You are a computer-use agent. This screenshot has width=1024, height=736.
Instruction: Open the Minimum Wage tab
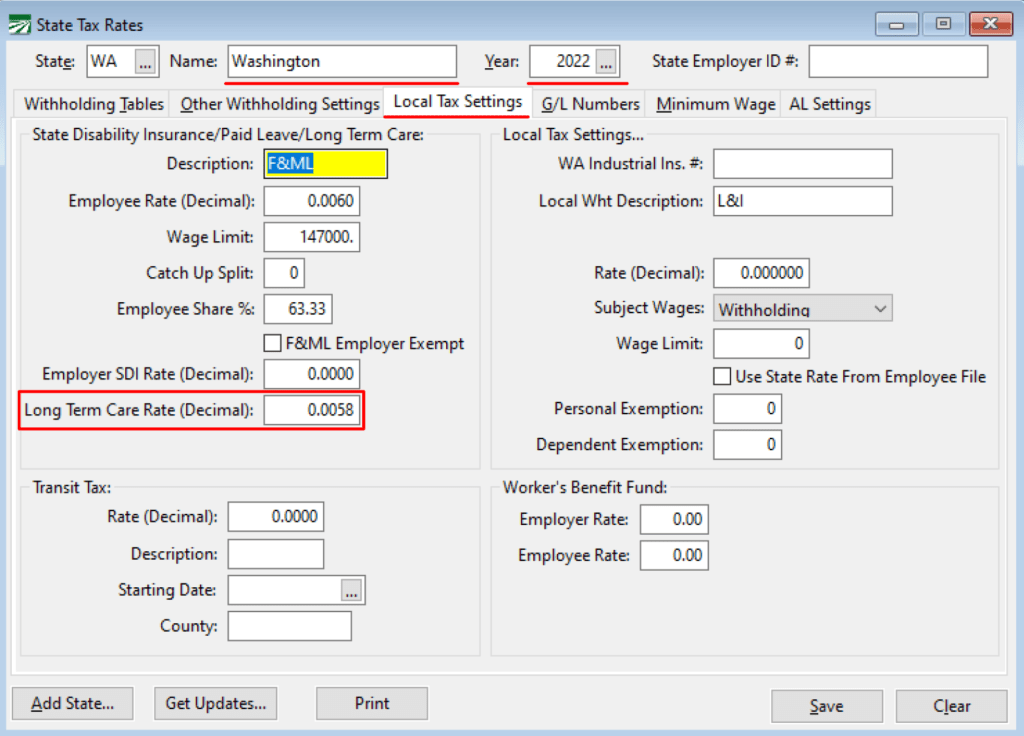tap(716, 104)
